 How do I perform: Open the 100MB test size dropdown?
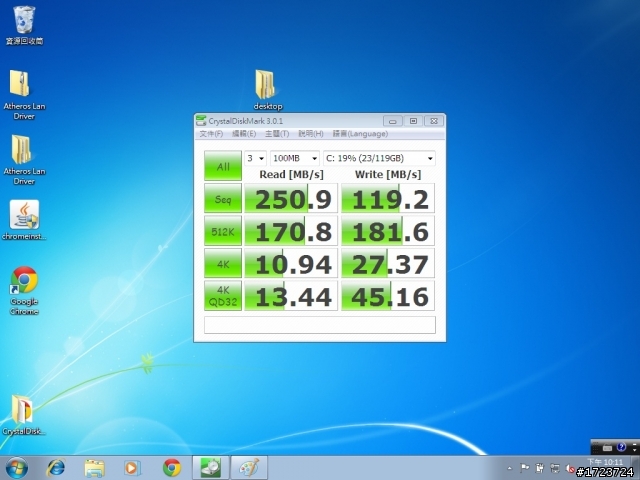tap(295, 158)
